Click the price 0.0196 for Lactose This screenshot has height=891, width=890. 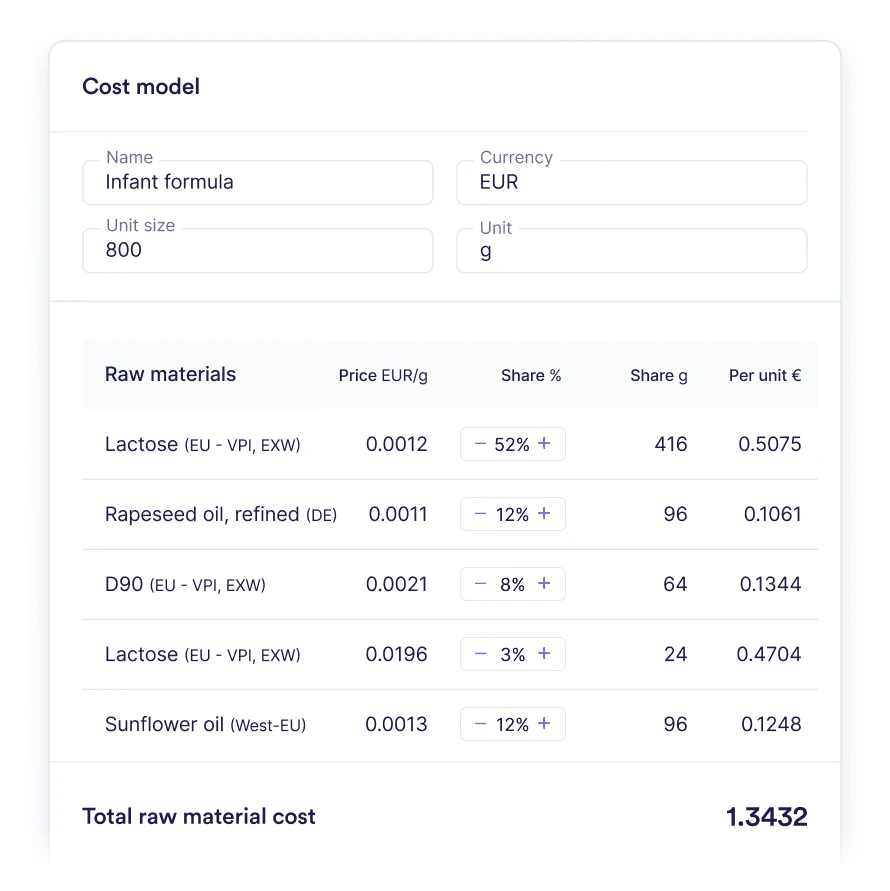[396, 654]
